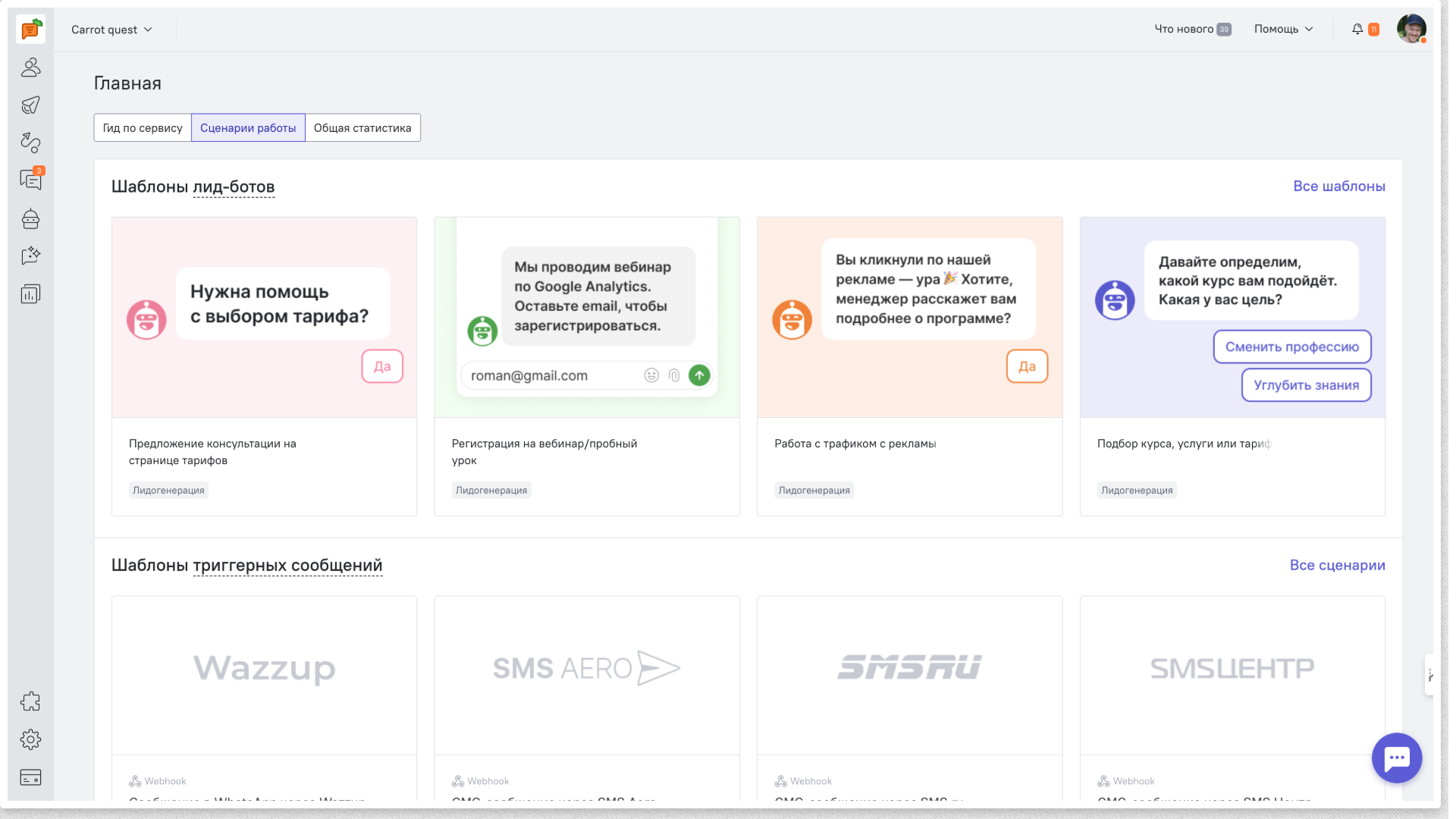Open the floating chat widget button
1456x819 pixels.
(1396, 758)
